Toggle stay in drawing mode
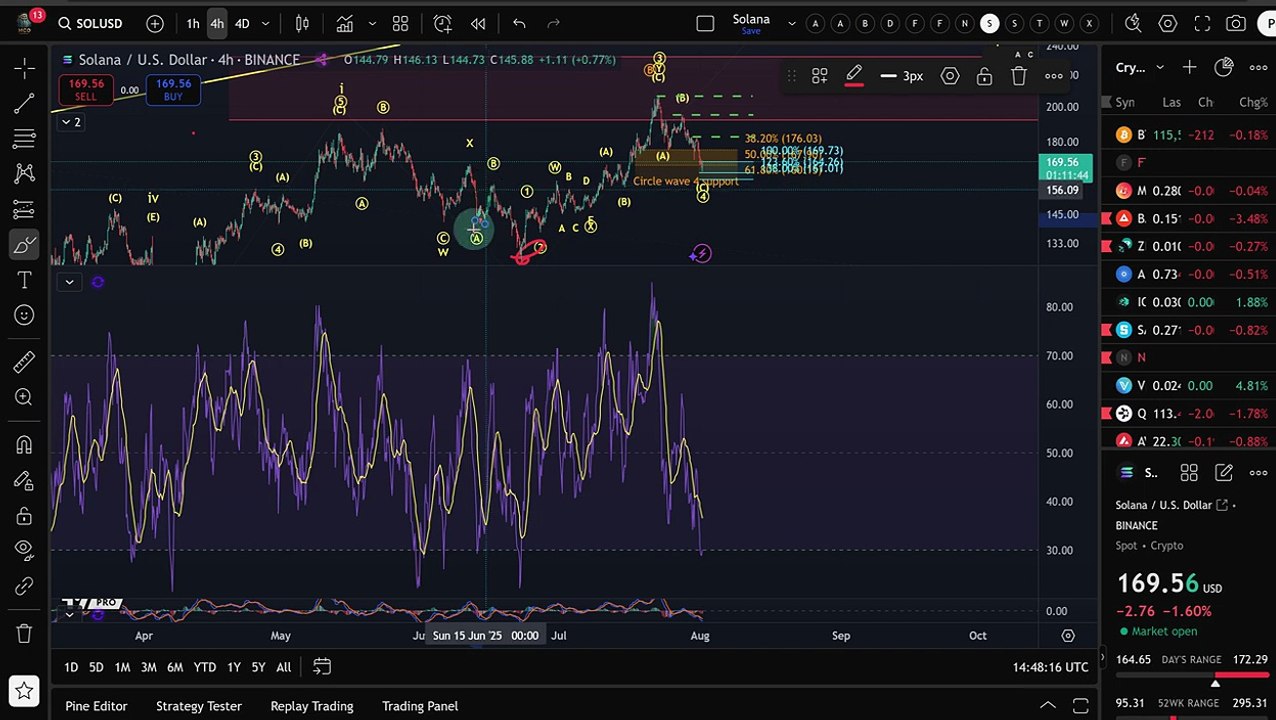Image resolution: width=1276 pixels, height=720 pixels. point(25,480)
